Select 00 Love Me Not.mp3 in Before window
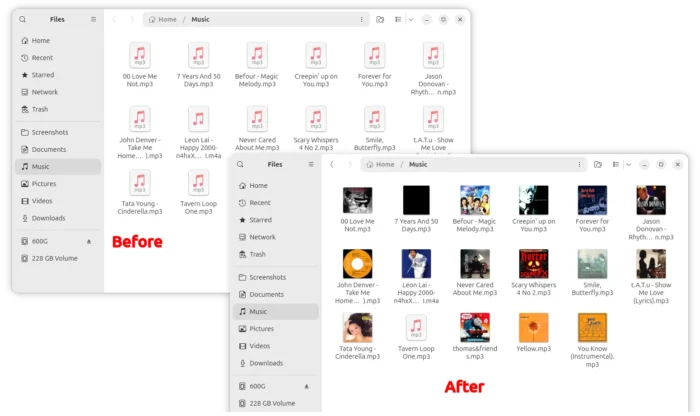Screen dimensions: 700x416 (x=140, y=65)
